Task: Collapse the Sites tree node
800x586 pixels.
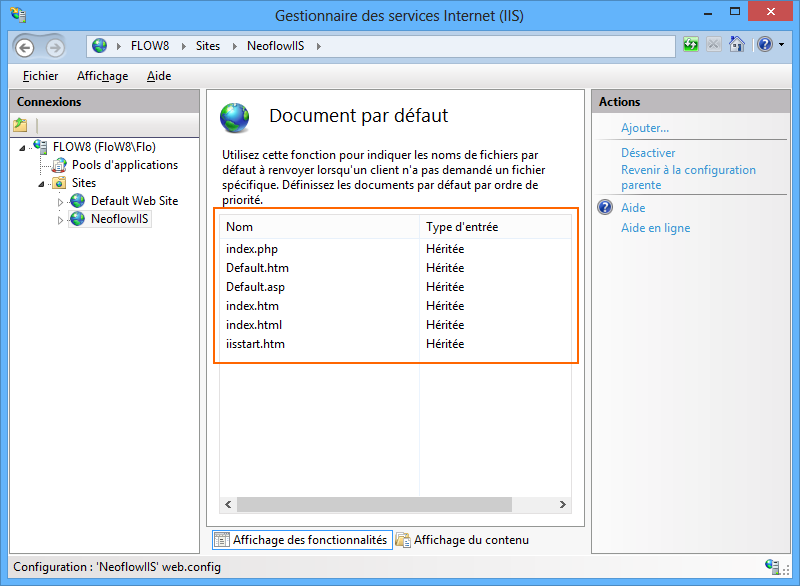Action: pyautogui.click(x=41, y=184)
